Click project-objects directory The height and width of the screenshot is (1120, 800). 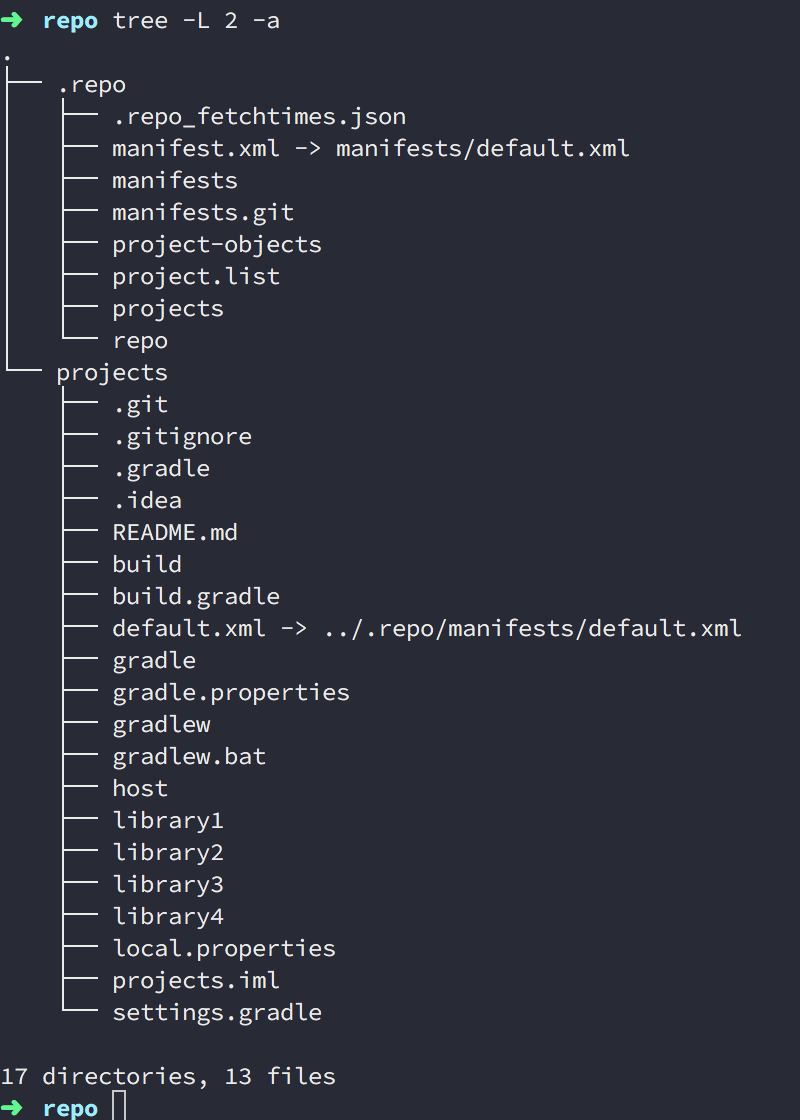(217, 245)
